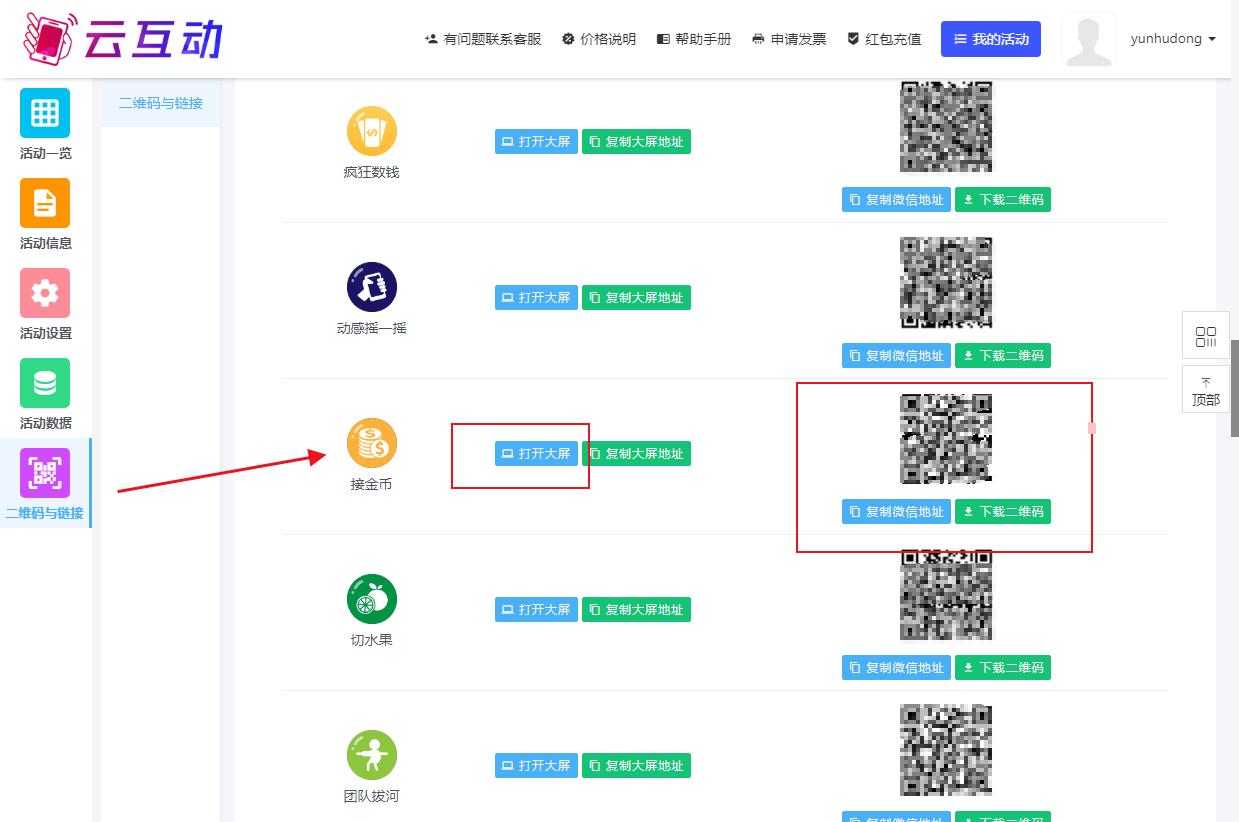This screenshot has height=822, width=1239.
Task: Download QR code for 接金币
Action: pyautogui.click(x=1003, y=511)
